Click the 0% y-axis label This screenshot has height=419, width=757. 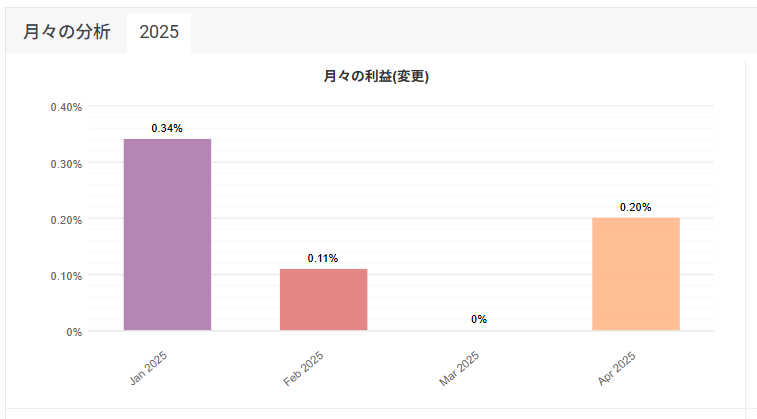(74, 332)
